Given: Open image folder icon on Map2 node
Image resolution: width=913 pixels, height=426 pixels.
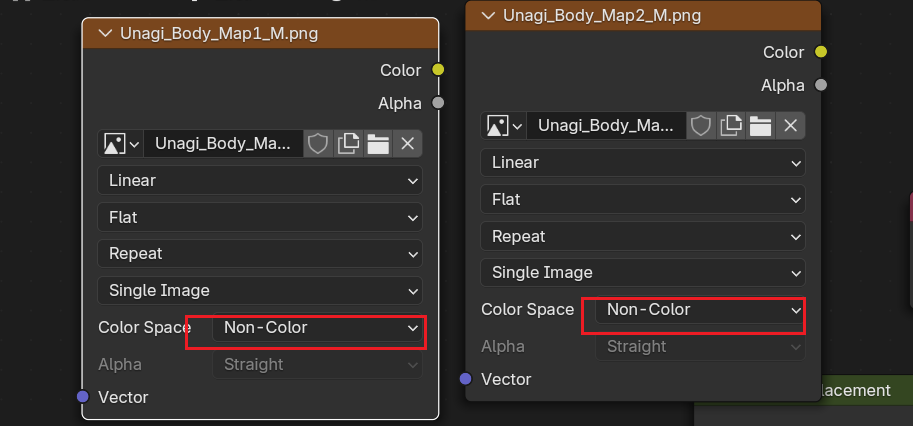Looking at the screenshot, I should coord(760,125).
